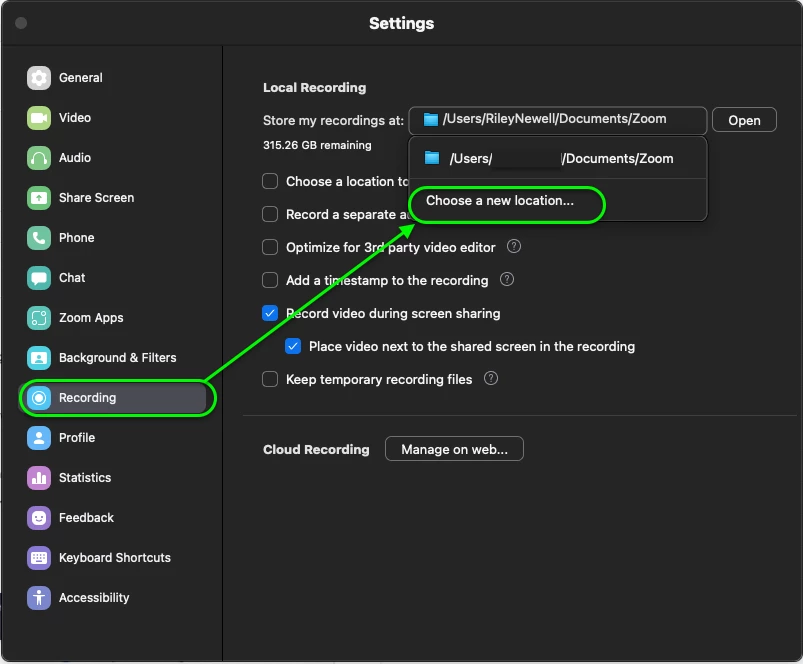Select the Profile person icon
803x664 pixels.
tap(39, 438)
